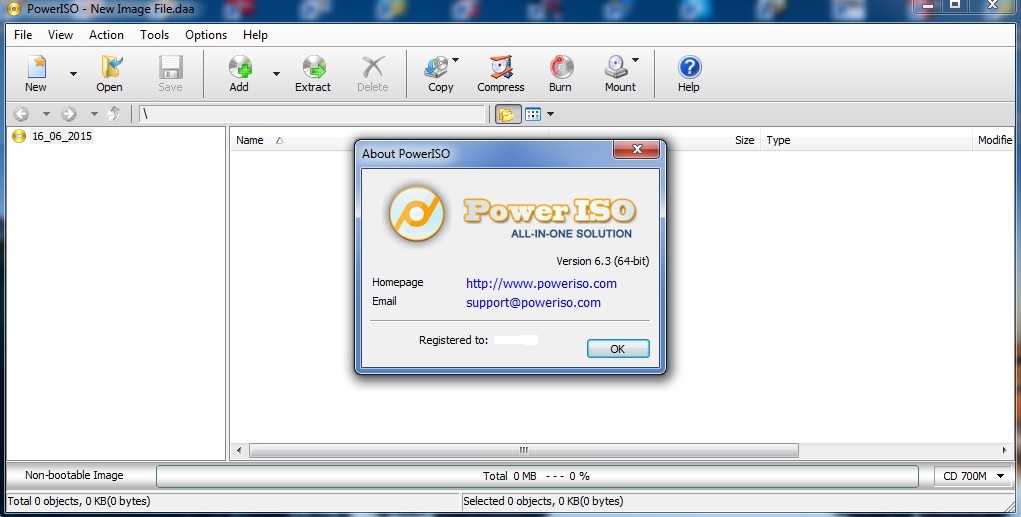The width and height of the screenshot is (1021, 517).
Task: Click the scroll left arrow
Action: tap(239, 451)
